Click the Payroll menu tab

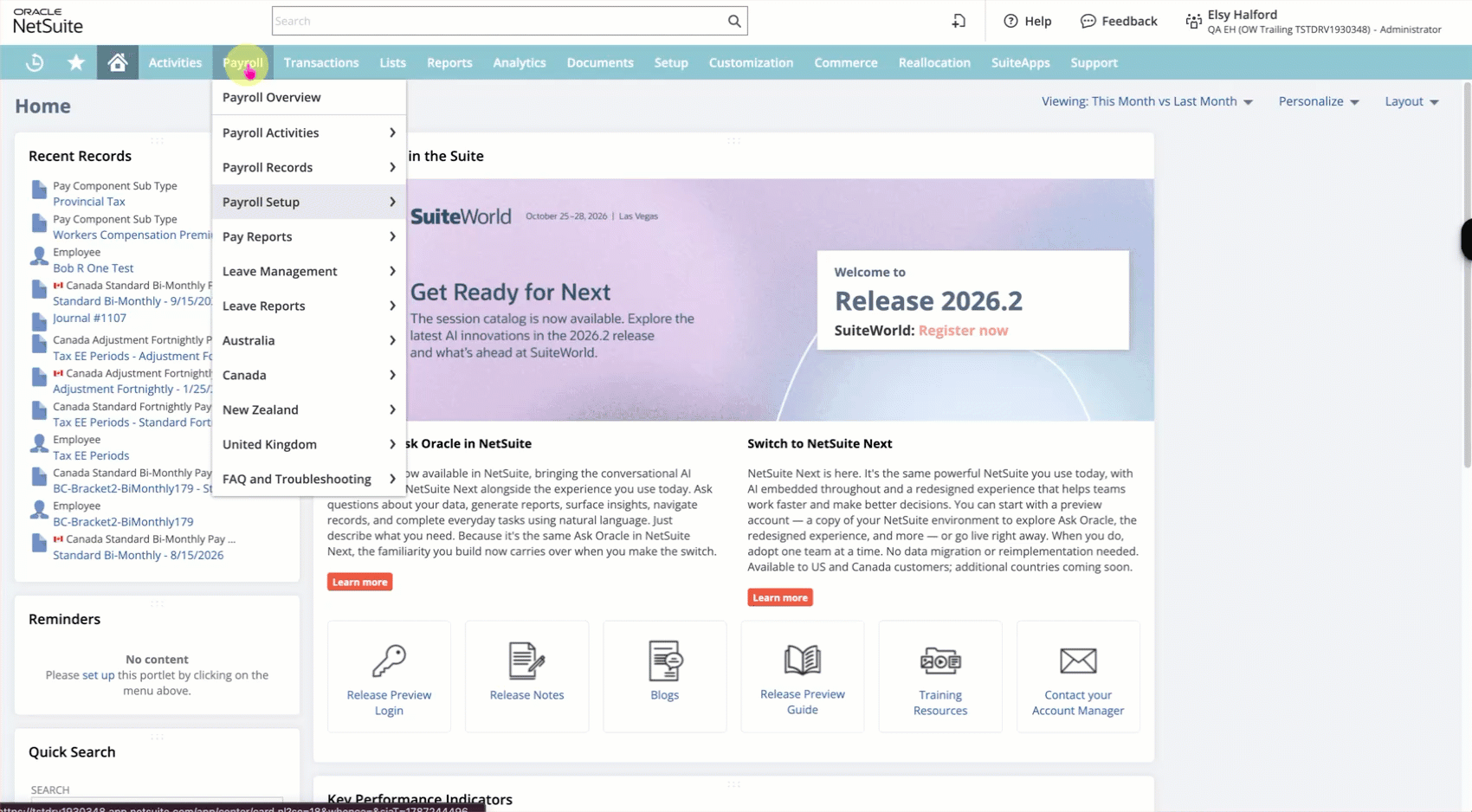coord(242,62)
